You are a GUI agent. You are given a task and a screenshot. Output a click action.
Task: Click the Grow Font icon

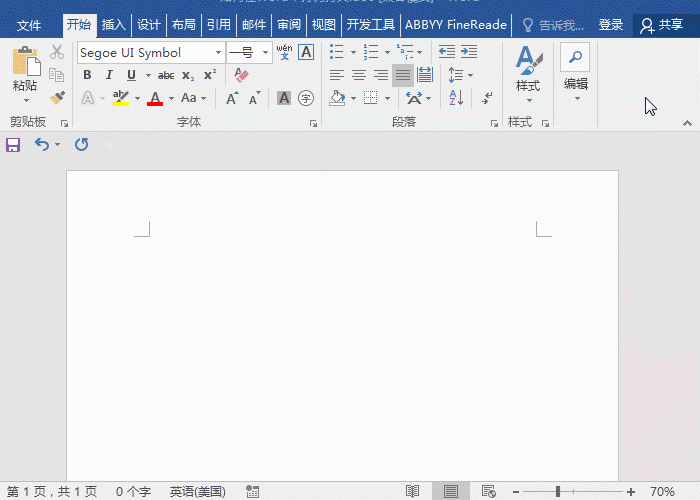pyautogui.click(x=232, y=98)
